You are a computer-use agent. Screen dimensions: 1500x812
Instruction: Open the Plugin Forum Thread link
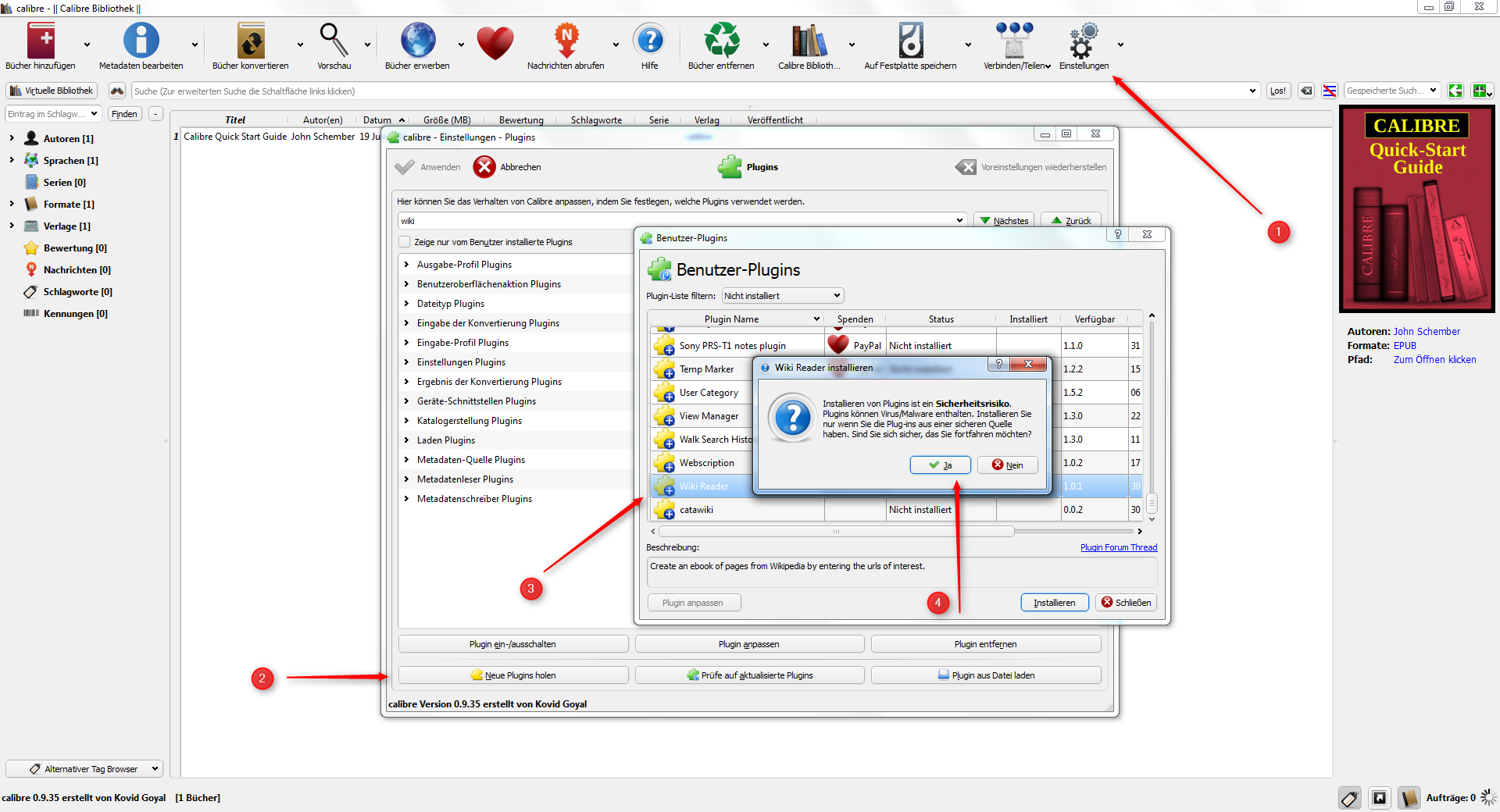[x=1118, y=547]
